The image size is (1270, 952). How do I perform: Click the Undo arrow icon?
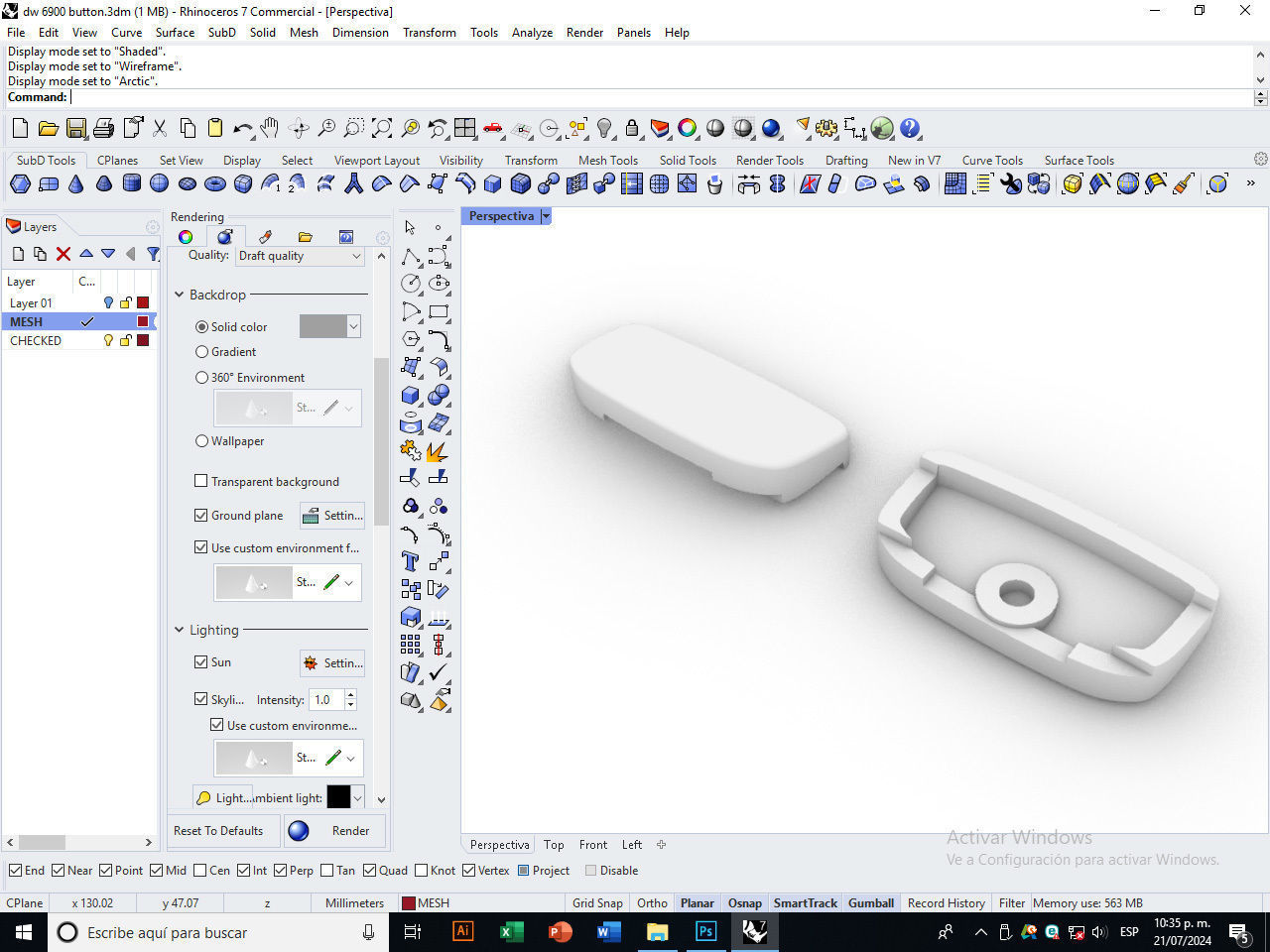243,128
